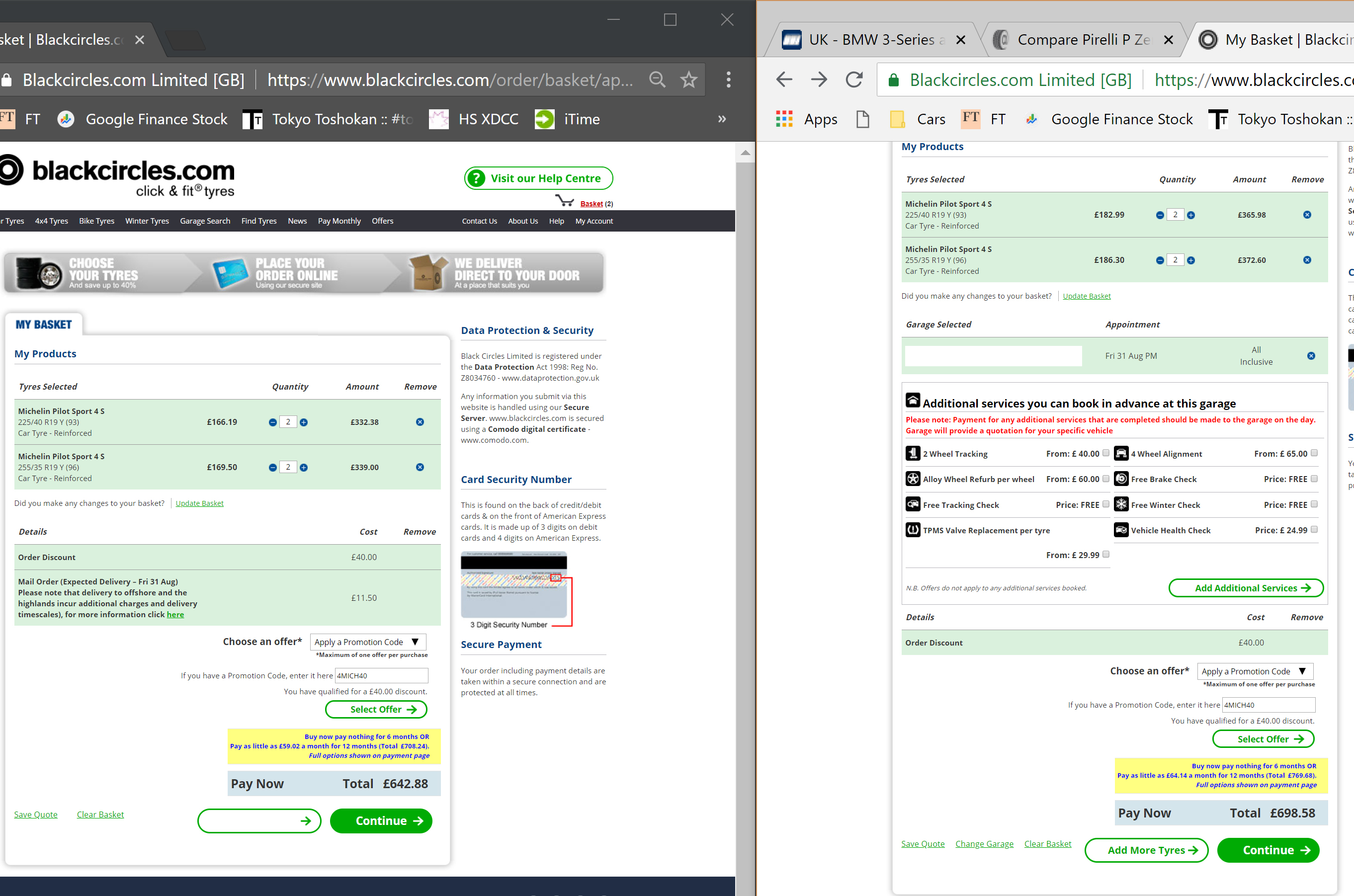Screen dimensions: 1354x896
Task: Open the Winter Tyres menu item
Action: pyautogui.click(x=147, y=221)
